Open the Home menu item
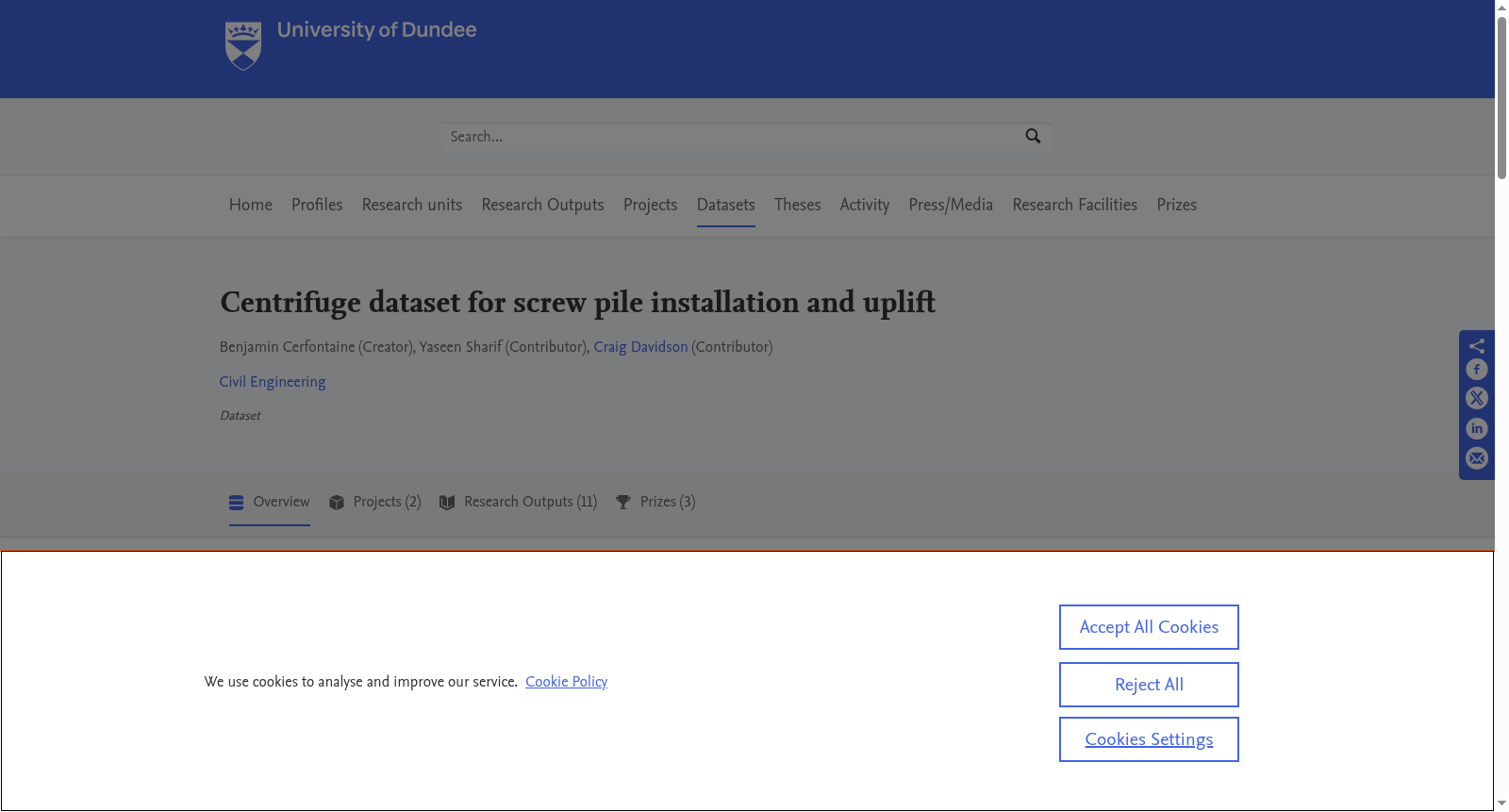 coord(251,205)
